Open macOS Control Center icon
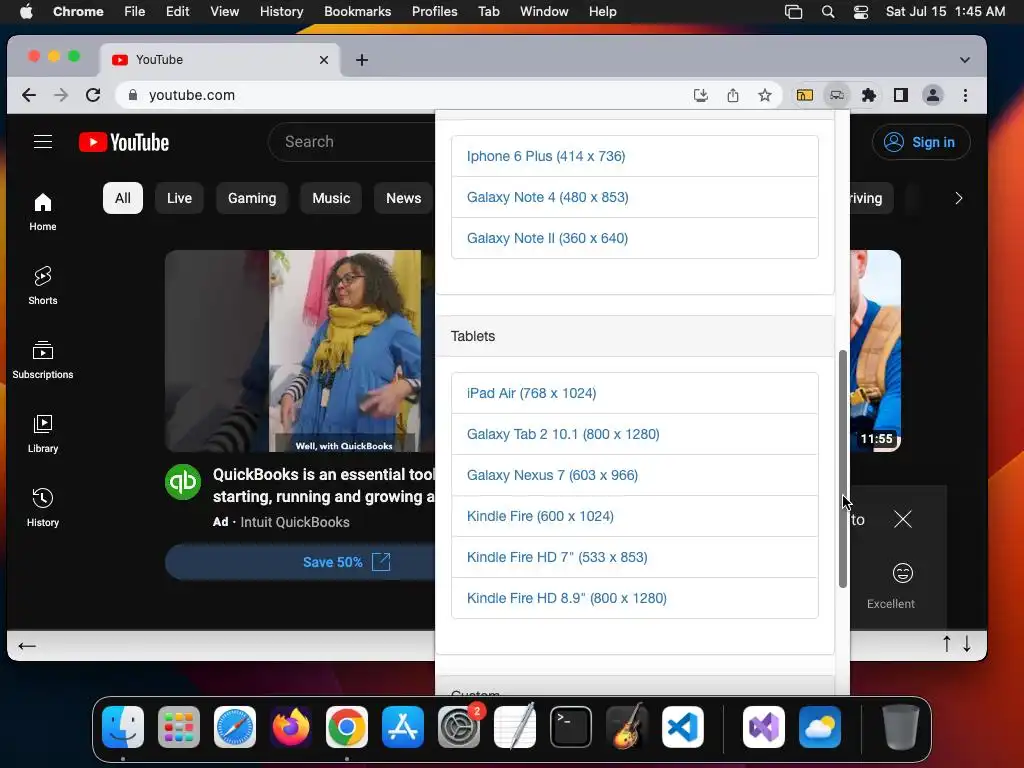Viewport: 1024px width, 768px height. point(861,12)
